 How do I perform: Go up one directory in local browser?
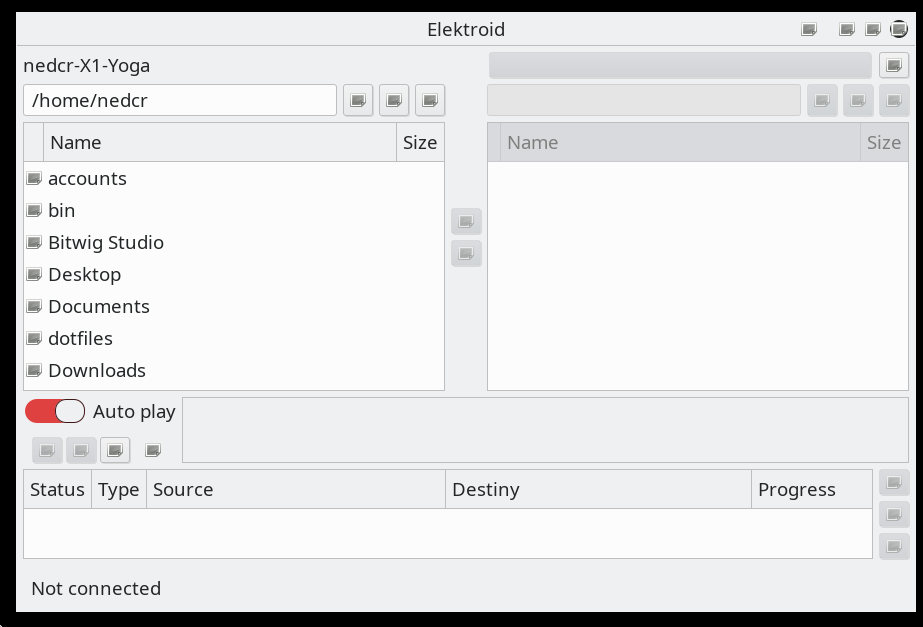click(358, 100)
